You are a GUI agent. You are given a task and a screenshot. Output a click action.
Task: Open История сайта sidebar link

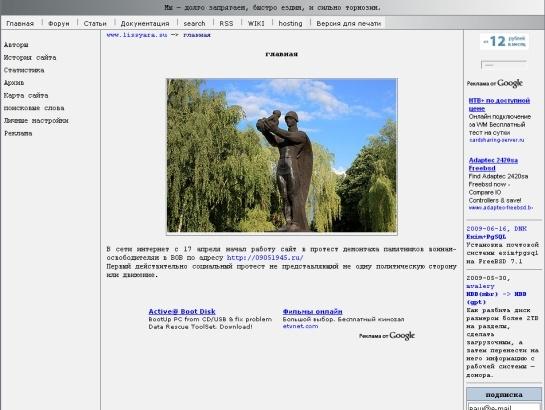[x=30, y=57]
